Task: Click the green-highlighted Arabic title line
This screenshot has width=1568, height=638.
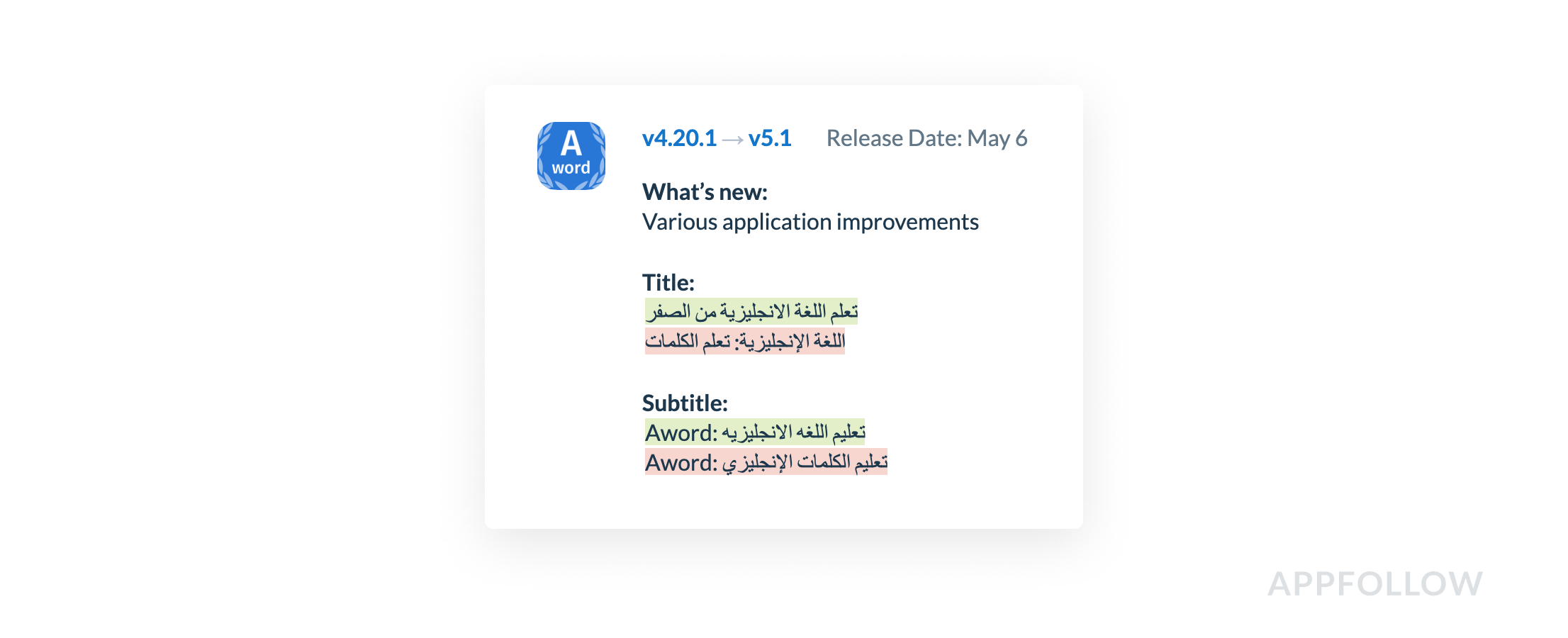Action: [751, 311]
